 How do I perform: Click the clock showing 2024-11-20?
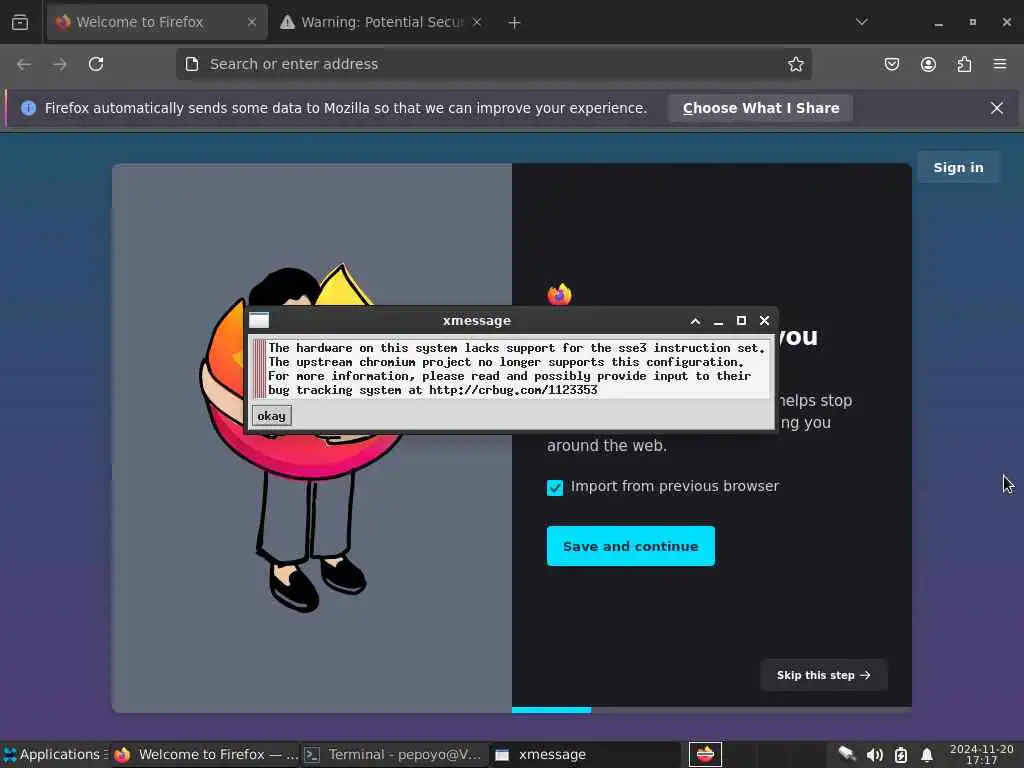click(x=982, y=754)
